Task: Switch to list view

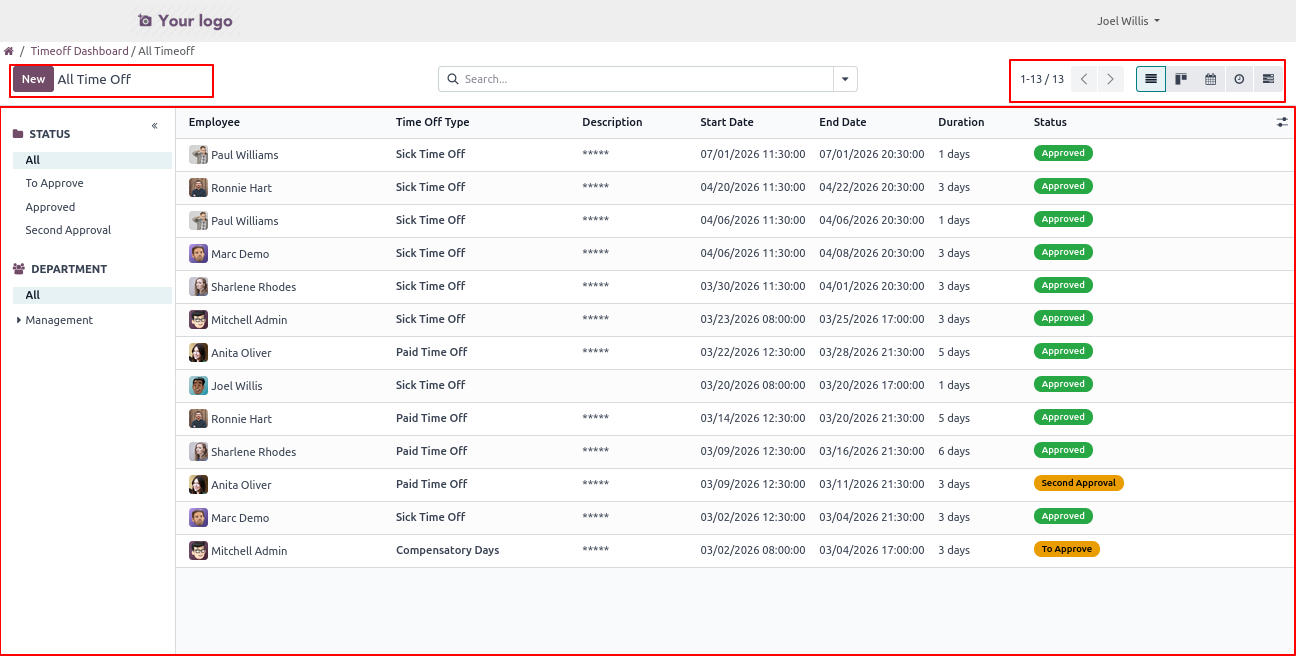Action: [1151, 79]
